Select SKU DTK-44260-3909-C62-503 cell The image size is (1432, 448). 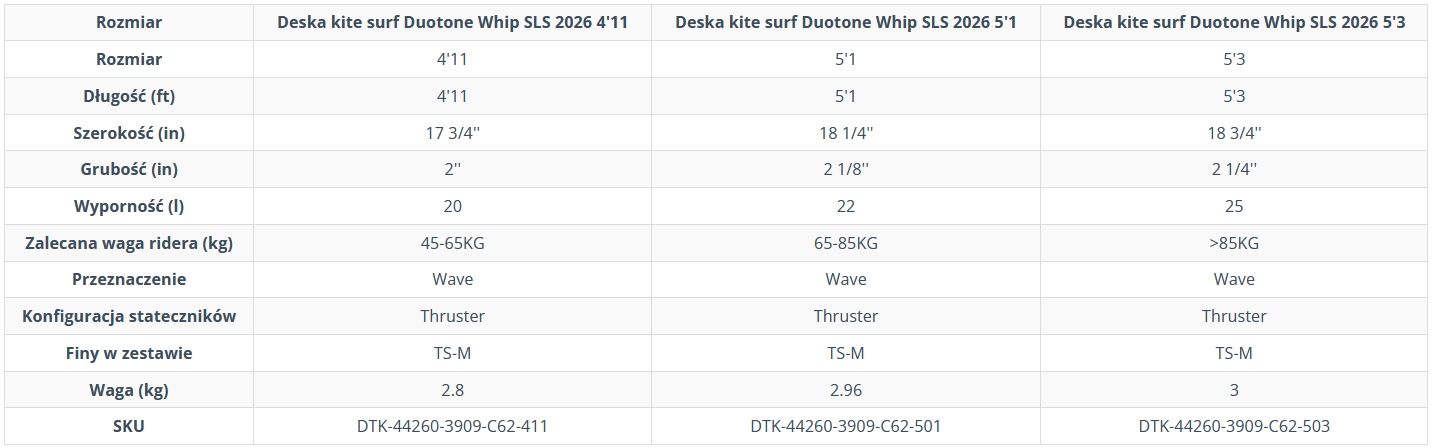1234,426
